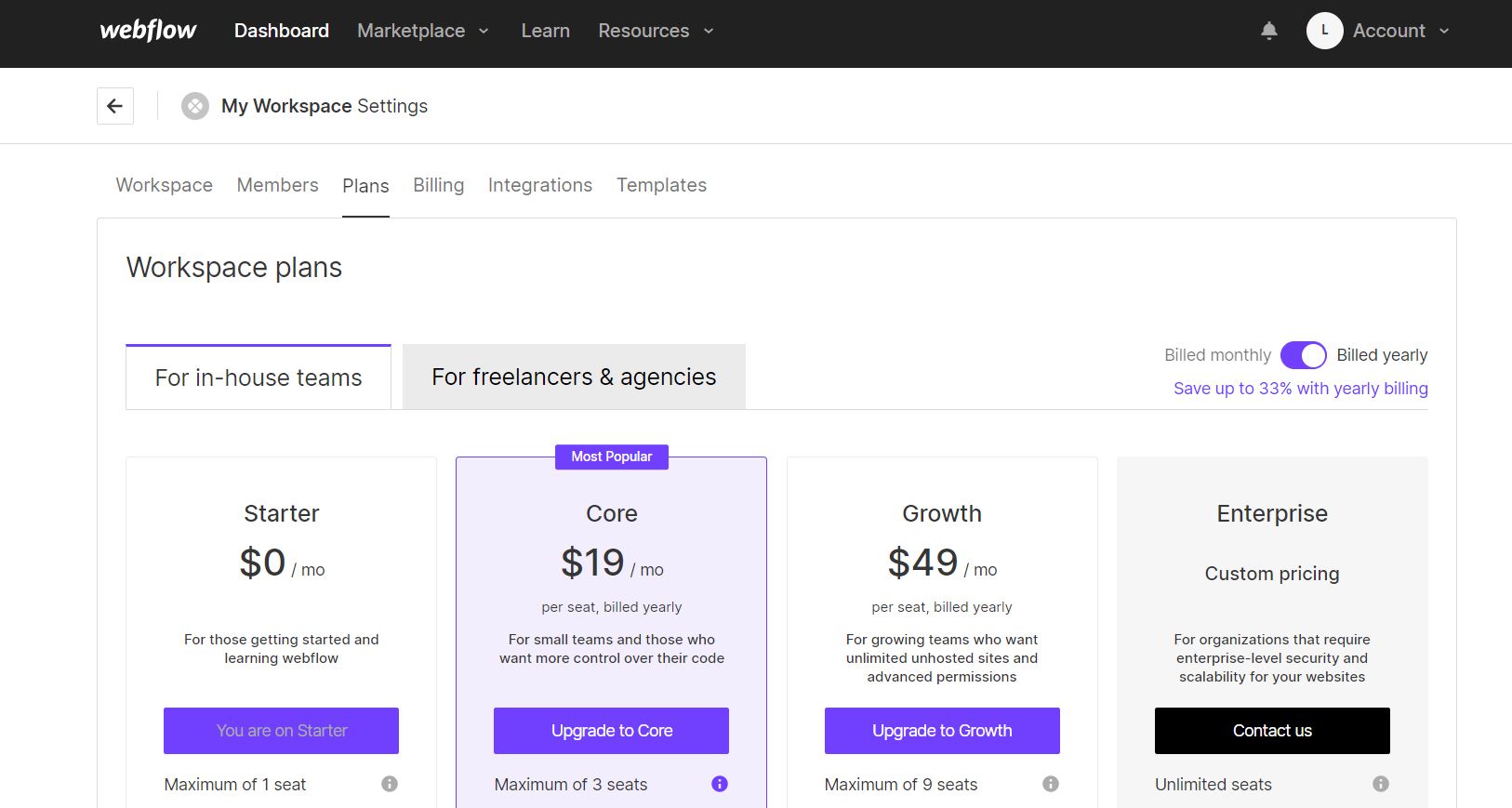Switch to the Billing tab

(439, 185)
